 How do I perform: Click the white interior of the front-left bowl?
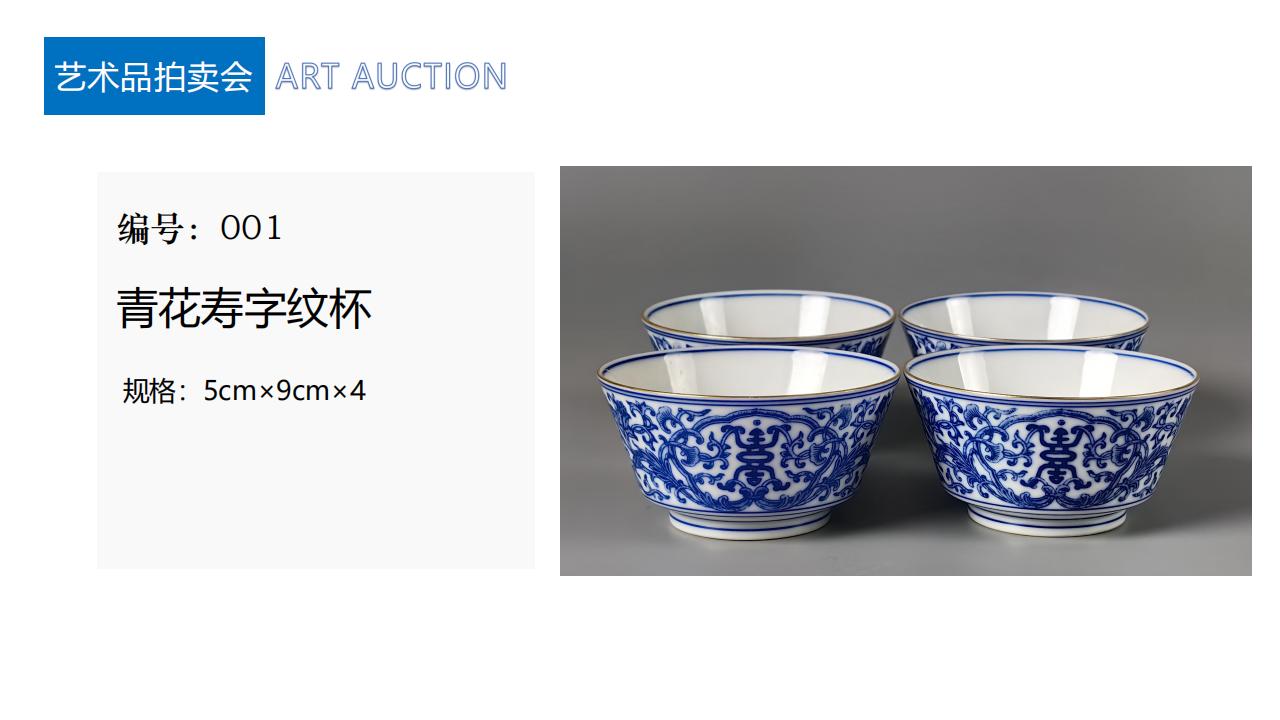[x=748, y=374]
